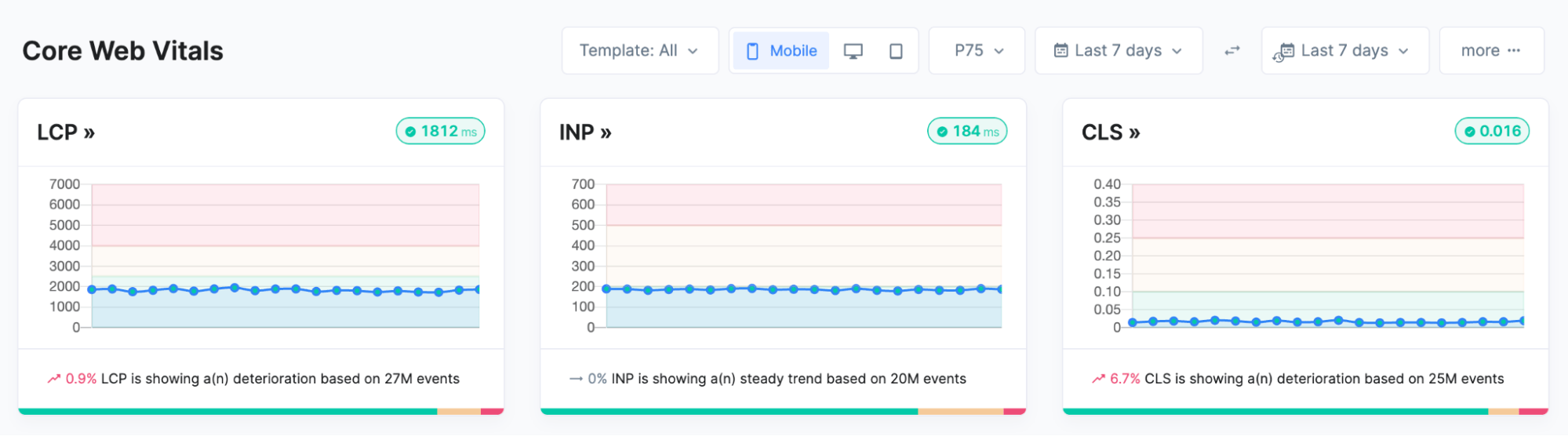The height and width of the screenshot is (436, 1568).
Task: Switch to tablet device view
Action: [x=896, y=51]
